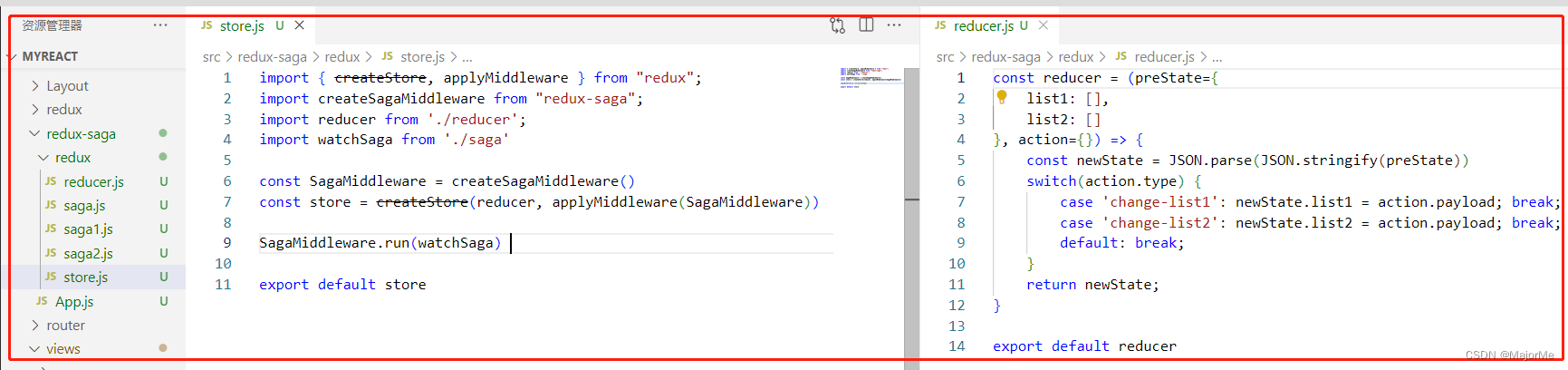Click the U status badge beside App.js

pyautogui.click(x=164, y=301)
